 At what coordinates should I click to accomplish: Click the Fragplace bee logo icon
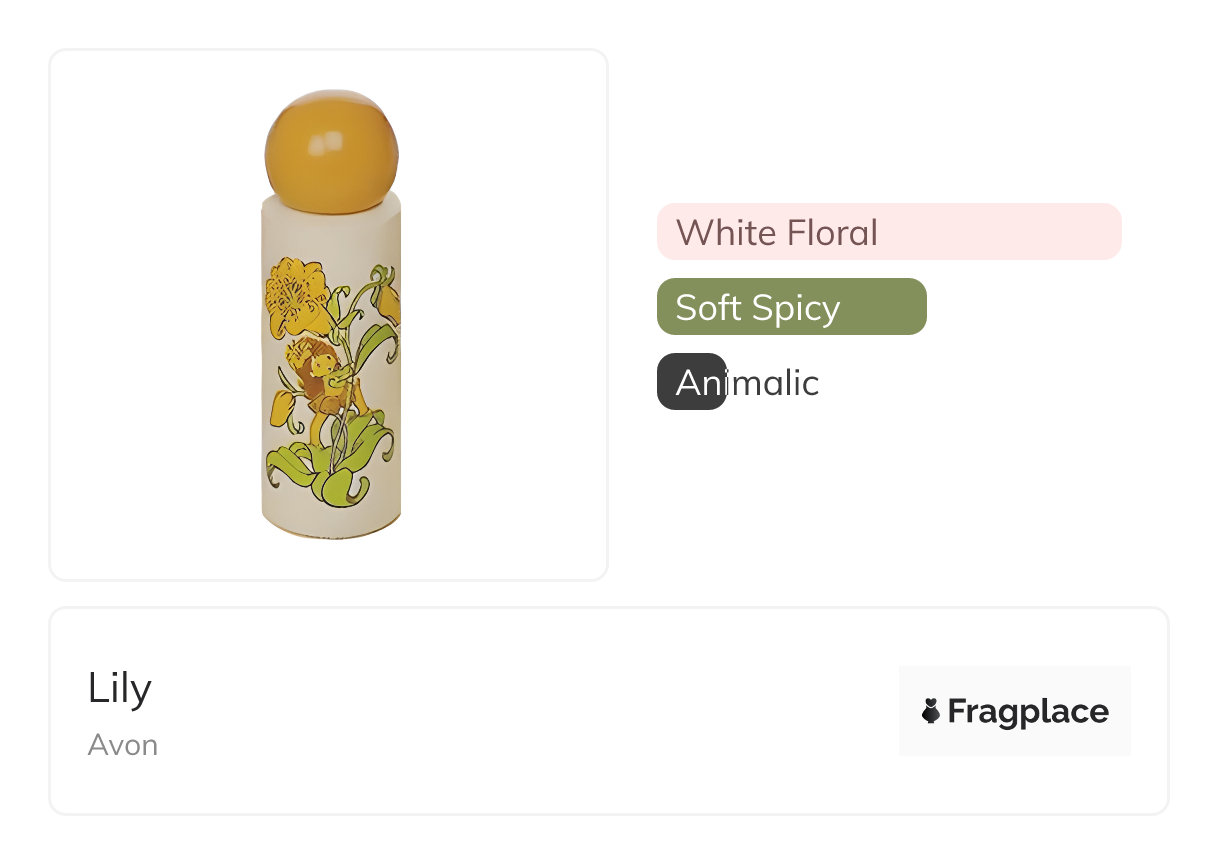[x=930, y=711]
